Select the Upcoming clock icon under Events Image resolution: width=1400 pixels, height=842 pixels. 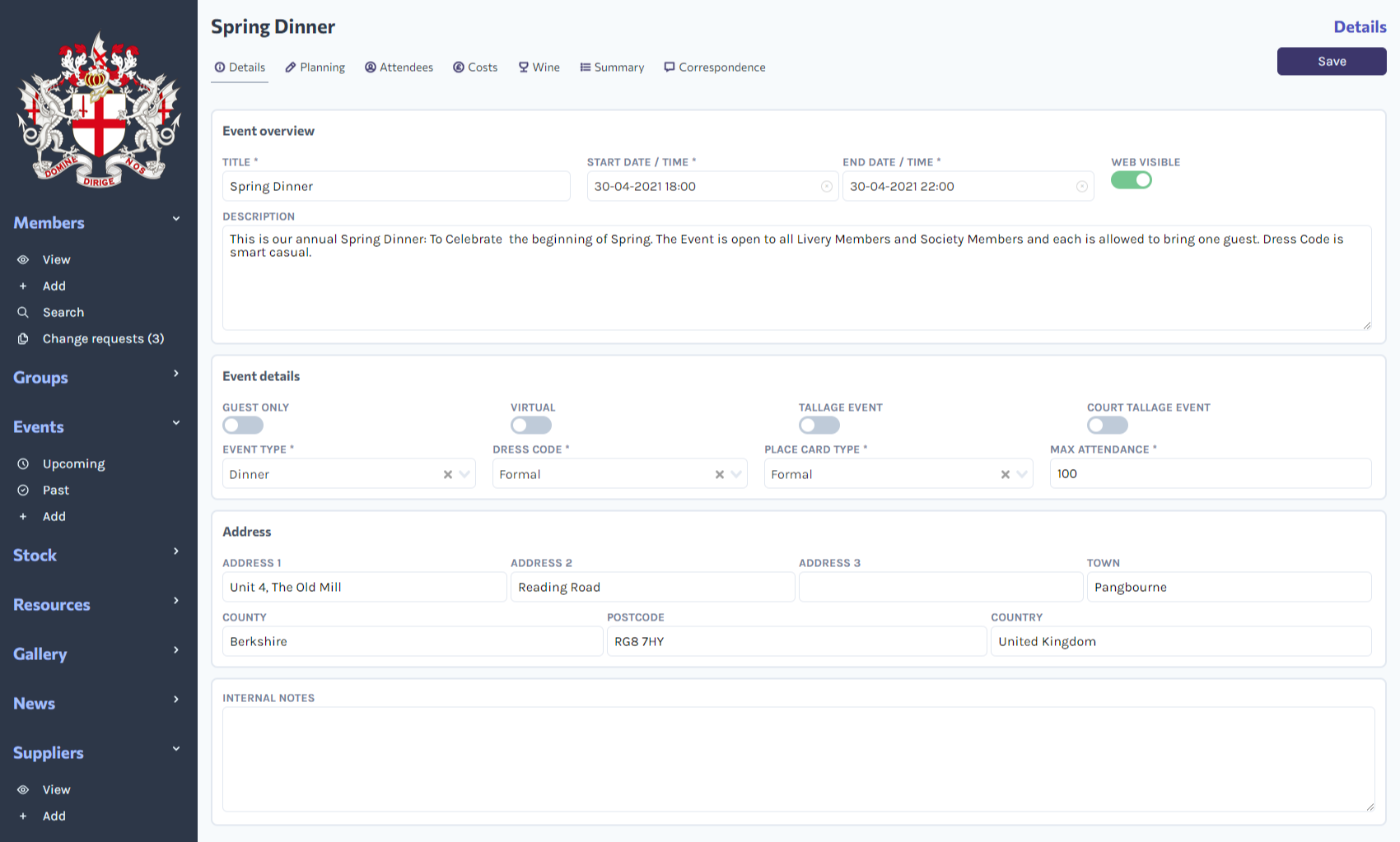tap(23, 463)
